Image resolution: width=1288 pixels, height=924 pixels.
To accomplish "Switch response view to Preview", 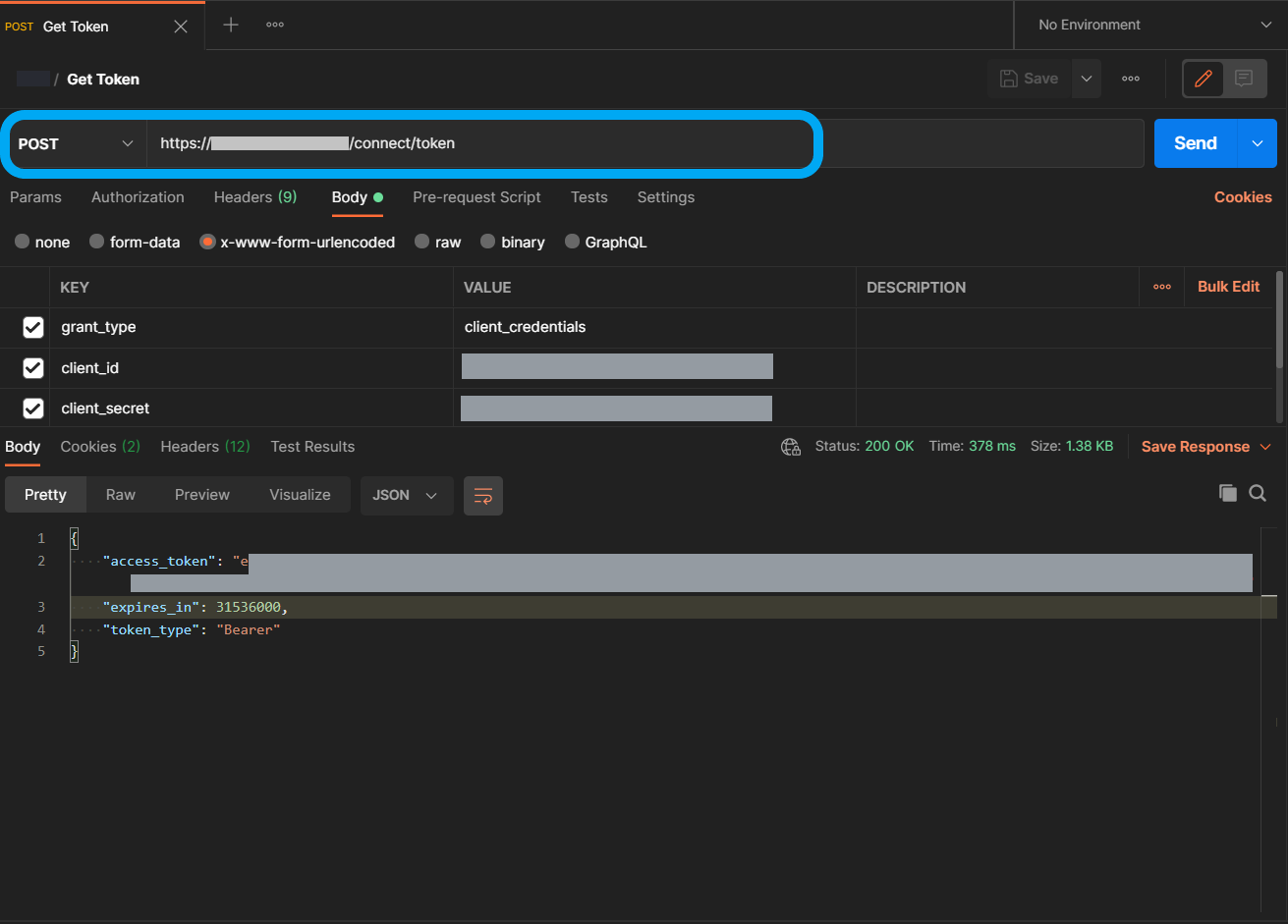I will [202, 495].
